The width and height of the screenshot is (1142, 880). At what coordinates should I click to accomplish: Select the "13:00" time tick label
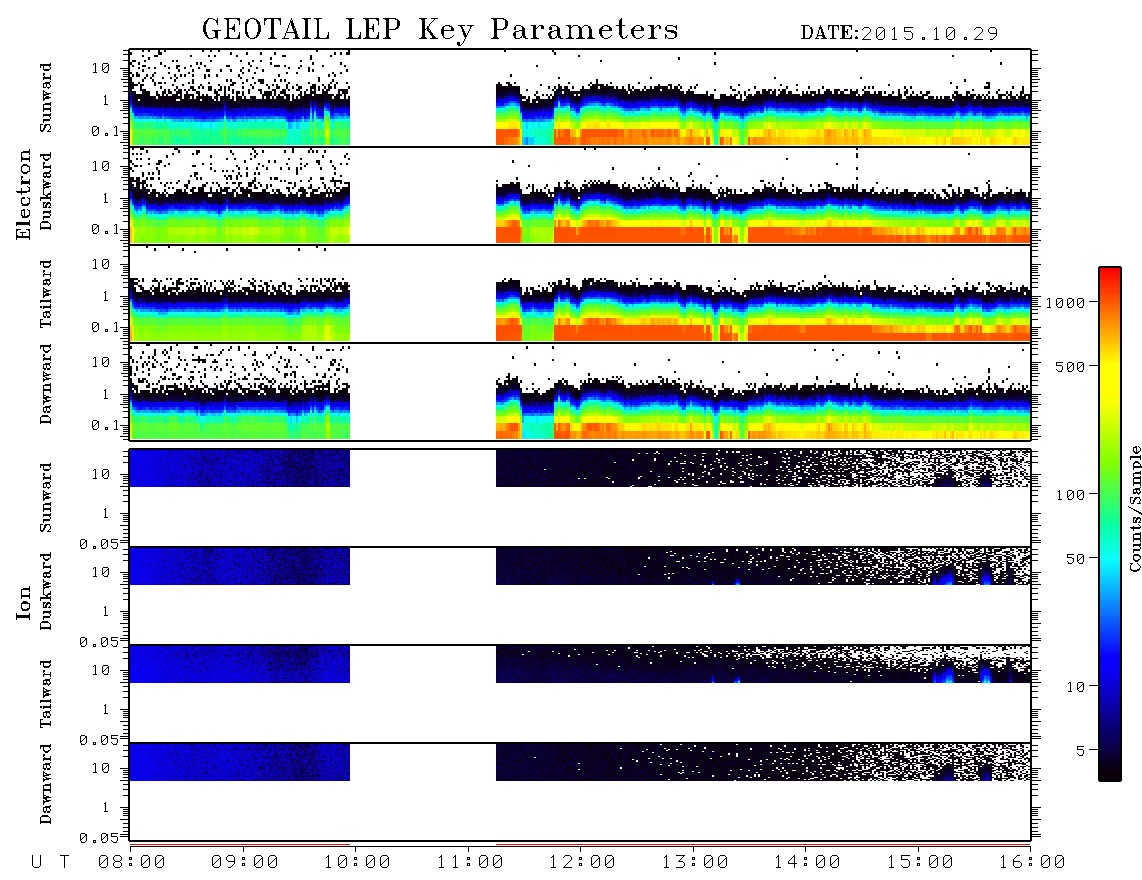[x=695, y=863]
